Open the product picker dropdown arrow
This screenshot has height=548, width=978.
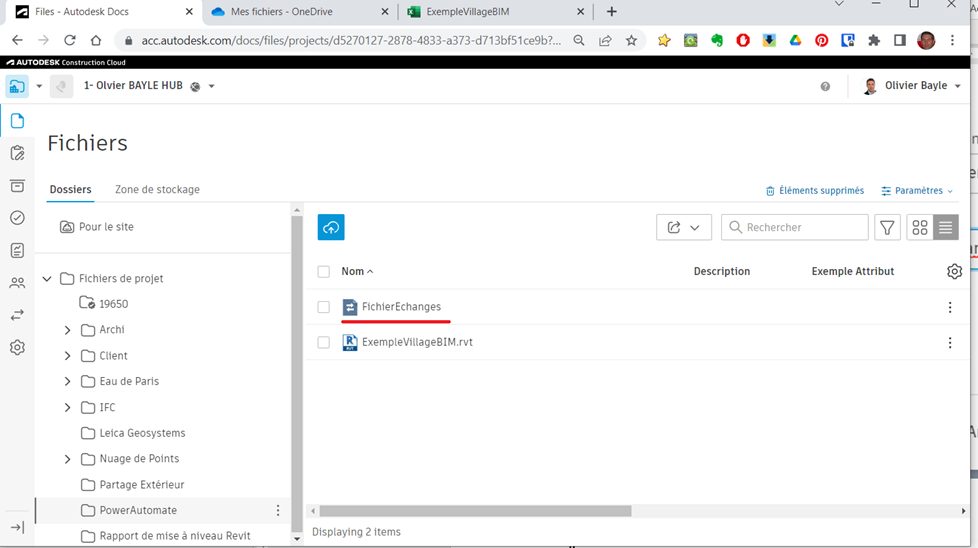coord(39,86)
